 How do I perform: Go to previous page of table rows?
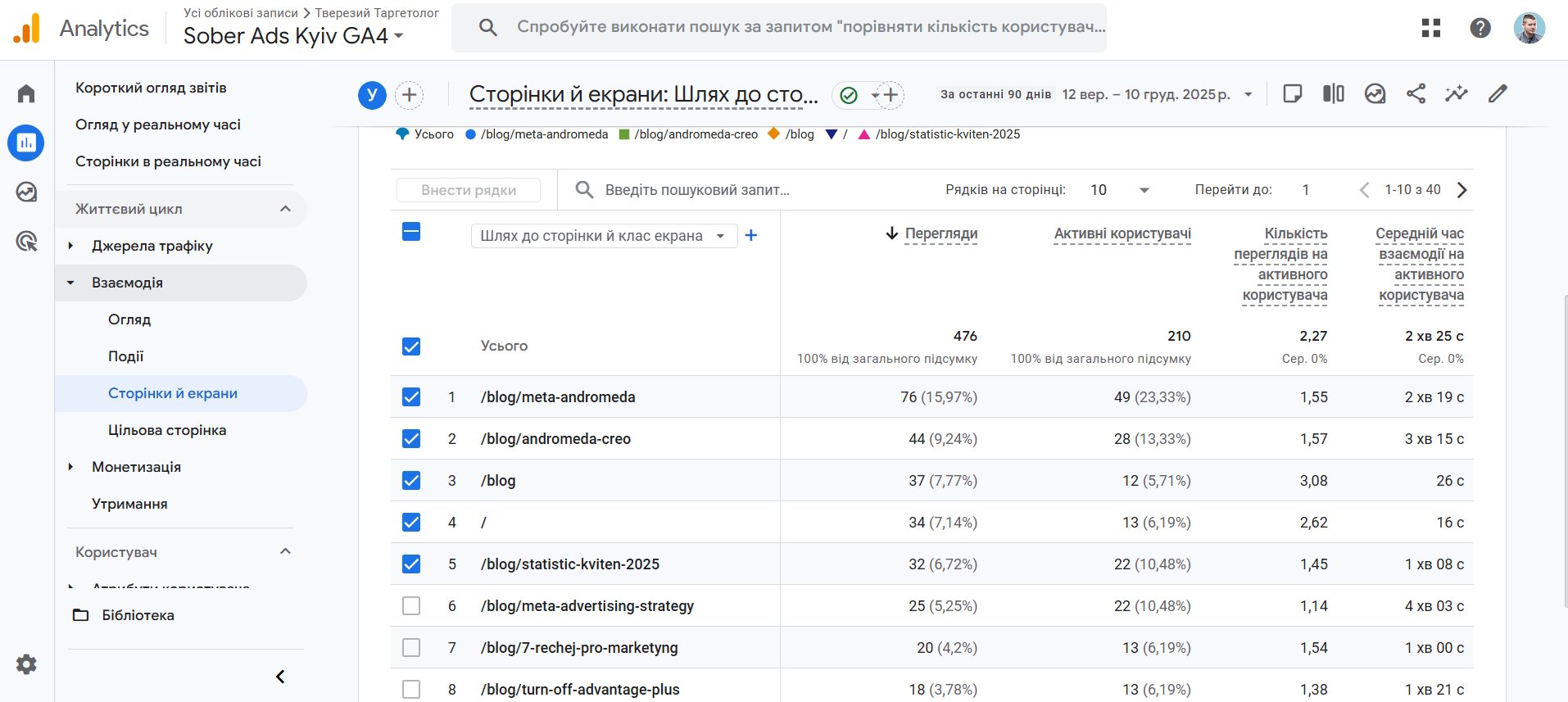1364,190
